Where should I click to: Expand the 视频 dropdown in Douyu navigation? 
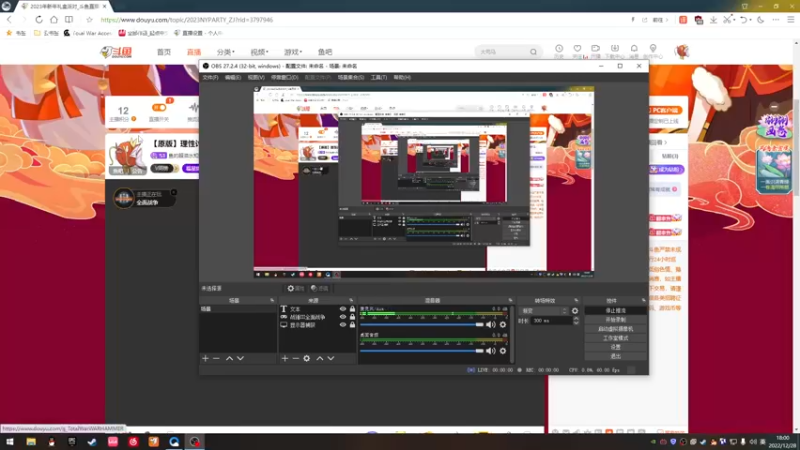pyautogui.click(x=259, y=52)
